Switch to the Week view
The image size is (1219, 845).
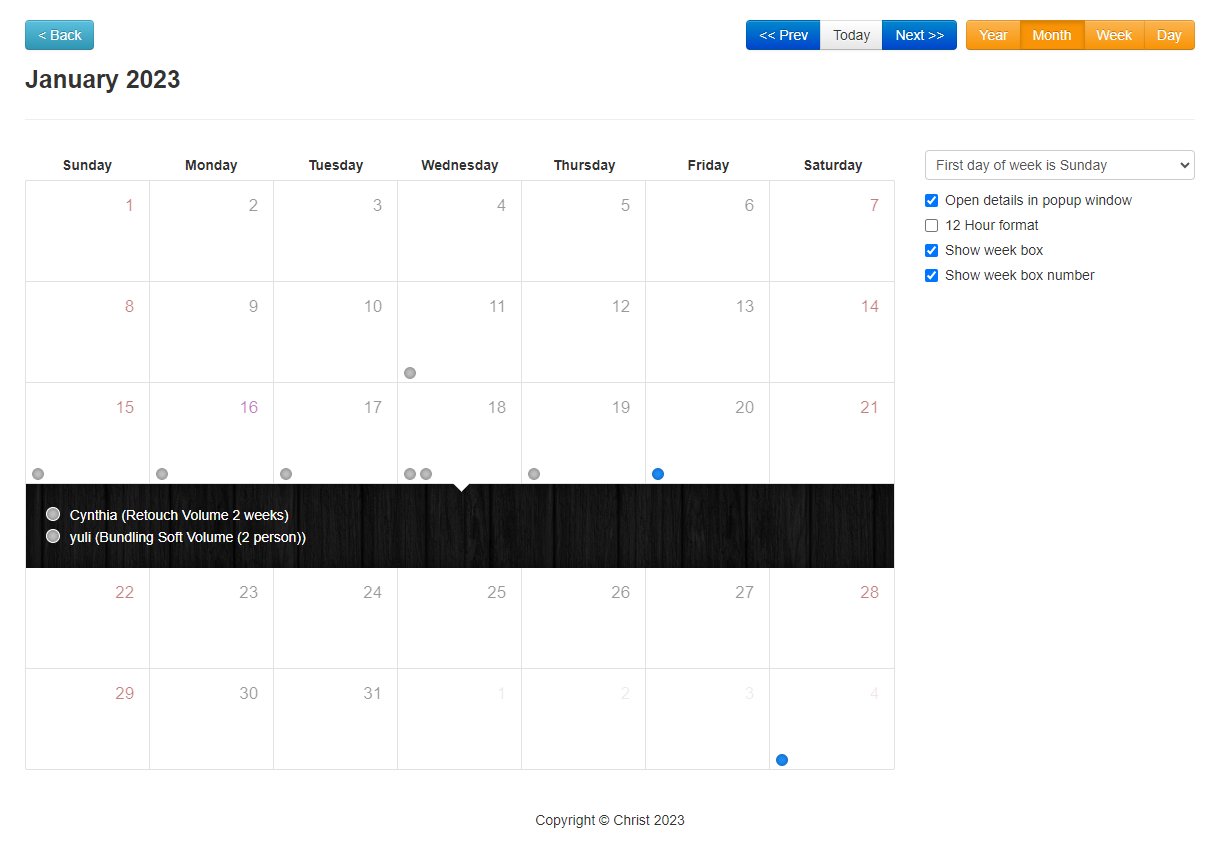coord(1114,35)
